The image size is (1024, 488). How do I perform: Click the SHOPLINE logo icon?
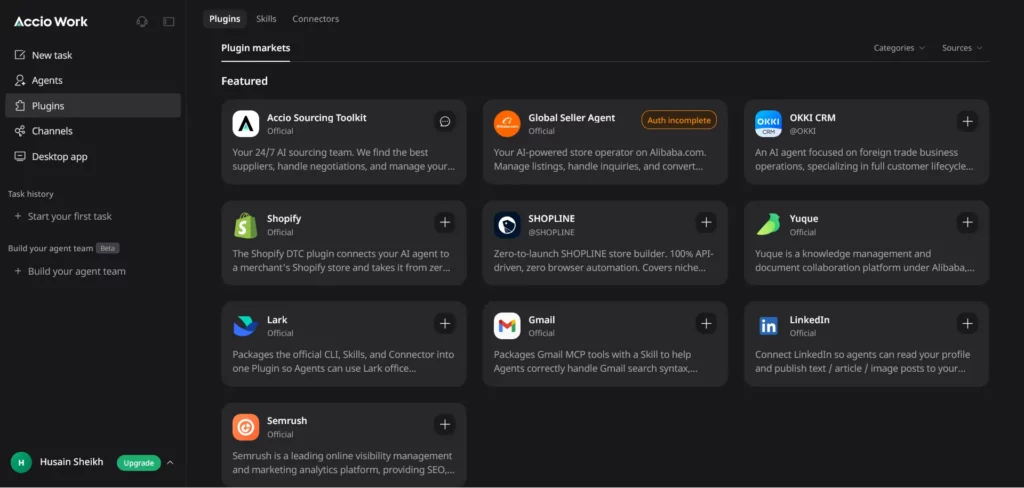pyautogui.click(x=507, y=225)
